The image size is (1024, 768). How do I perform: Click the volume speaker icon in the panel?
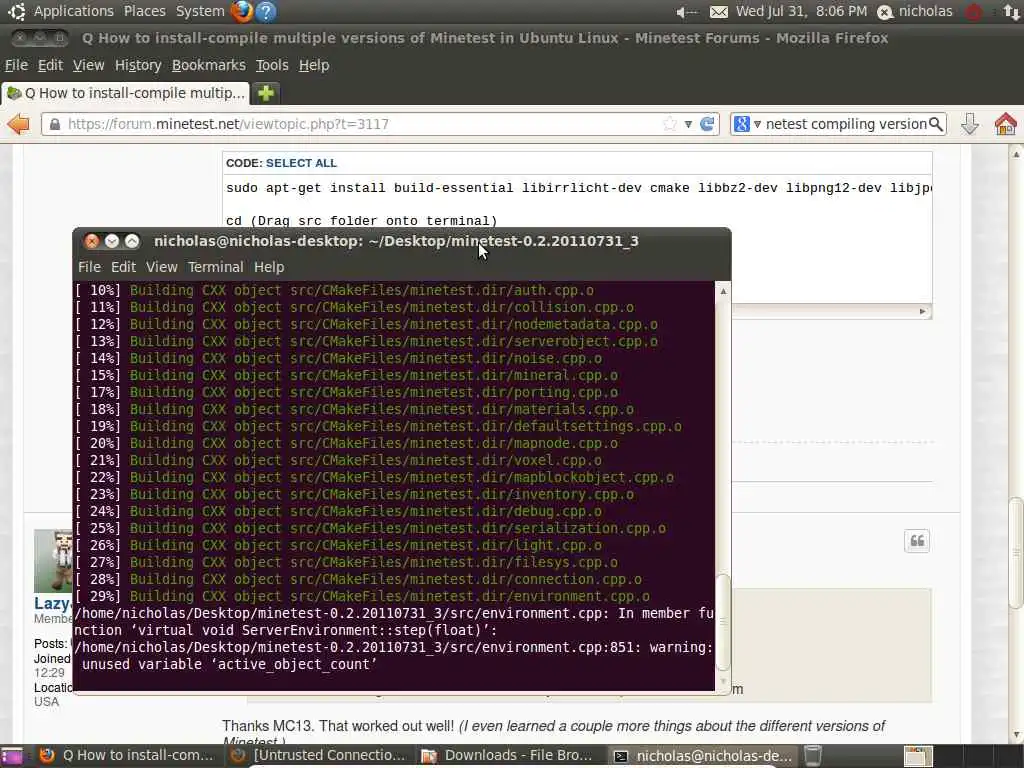[686, 12]
